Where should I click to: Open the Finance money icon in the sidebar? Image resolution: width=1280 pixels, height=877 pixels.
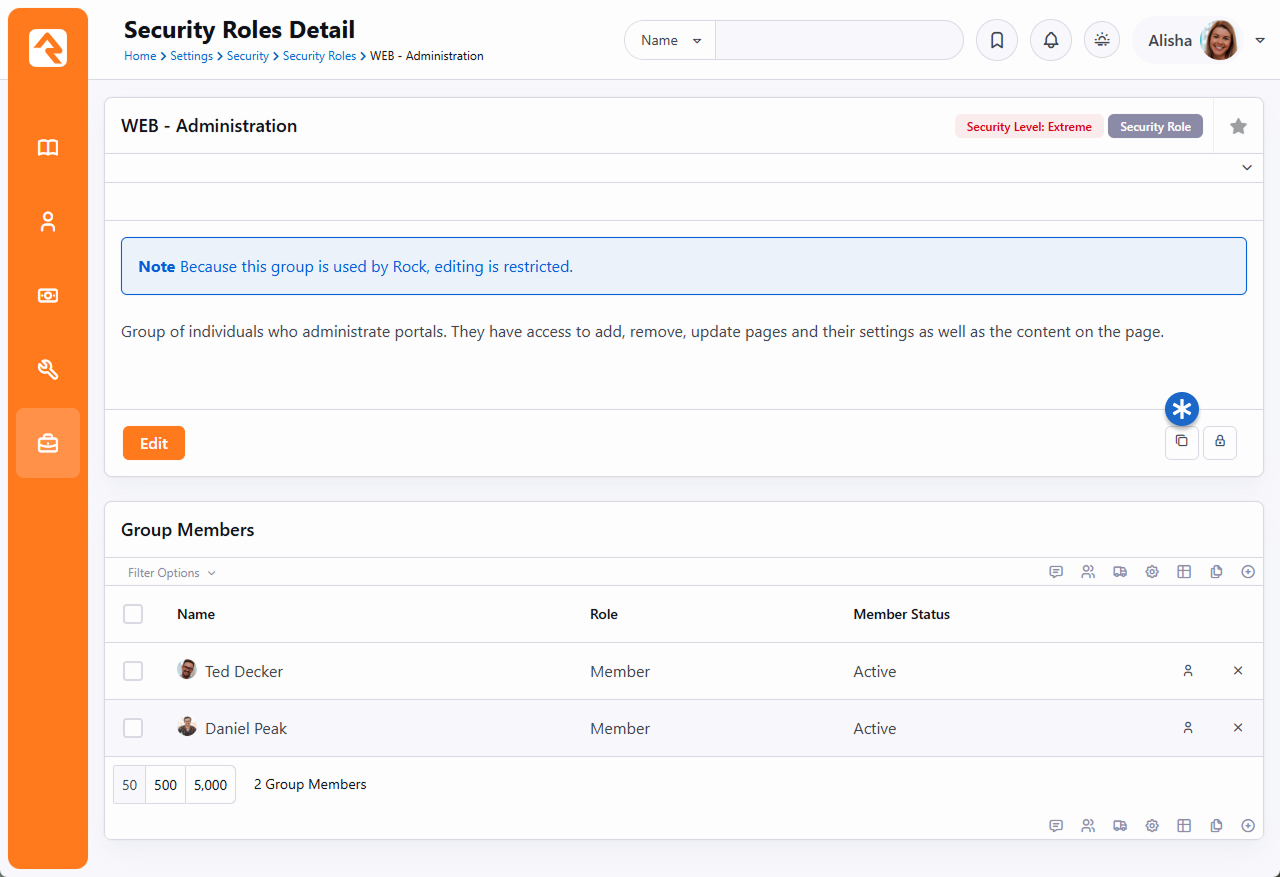coord(48,296)
